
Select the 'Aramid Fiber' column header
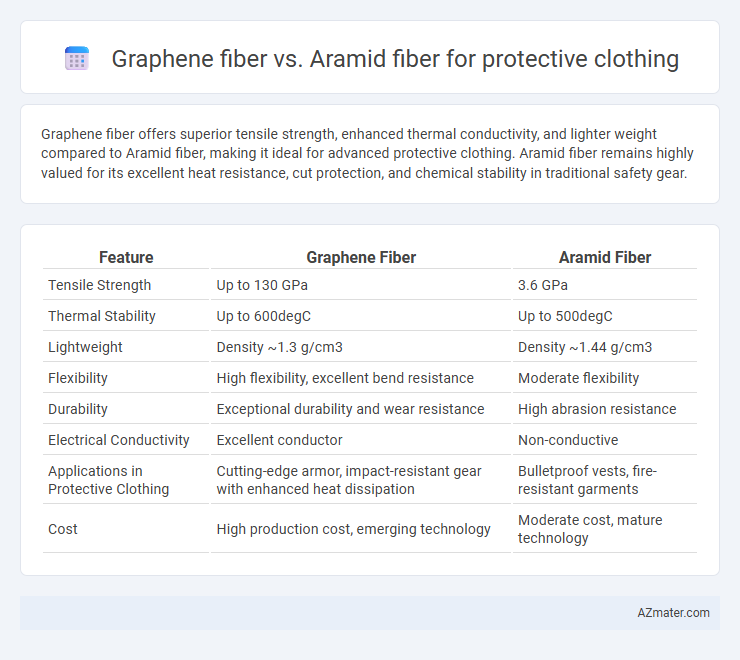click(x=605, y=257)
